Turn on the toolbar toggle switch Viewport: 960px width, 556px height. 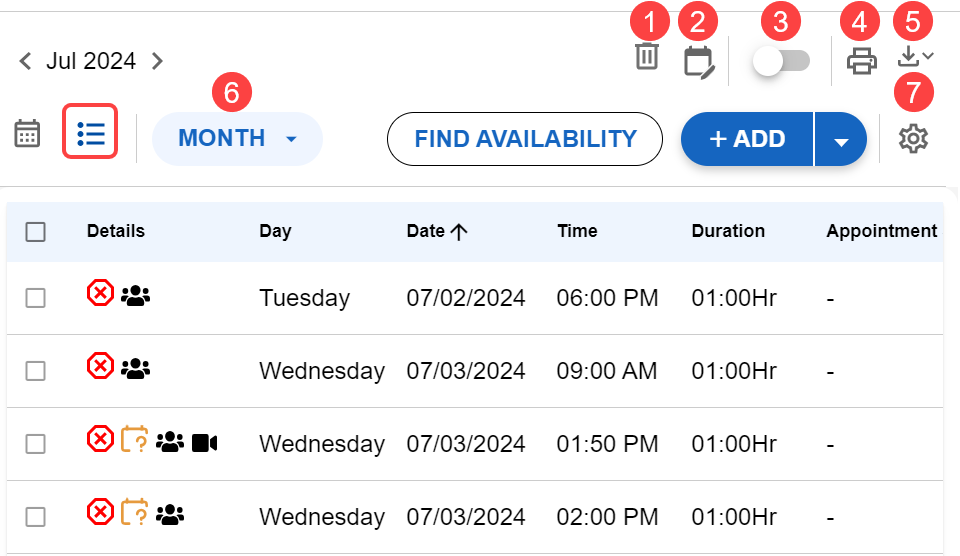coord(781,61)
